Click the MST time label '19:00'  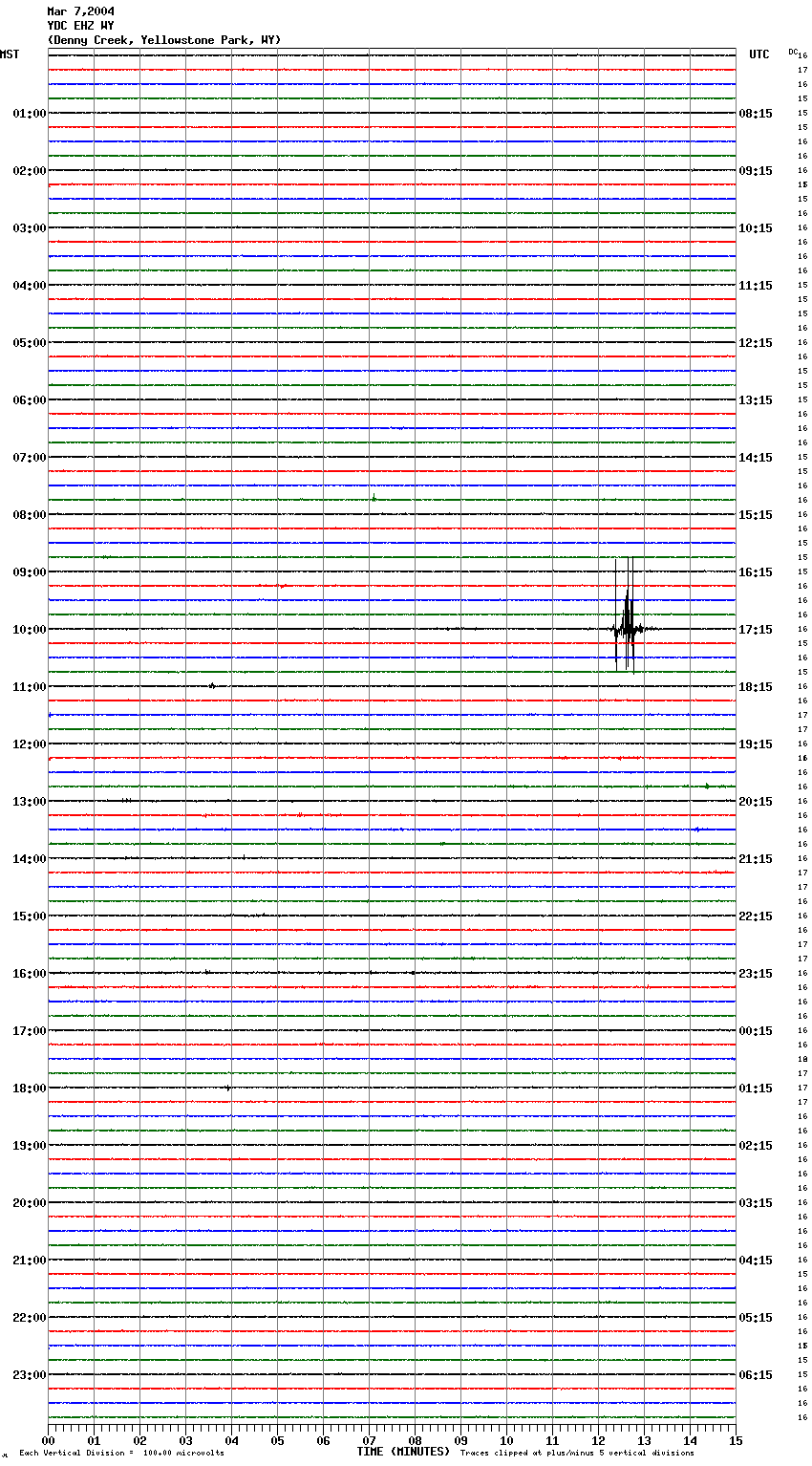29,1146
